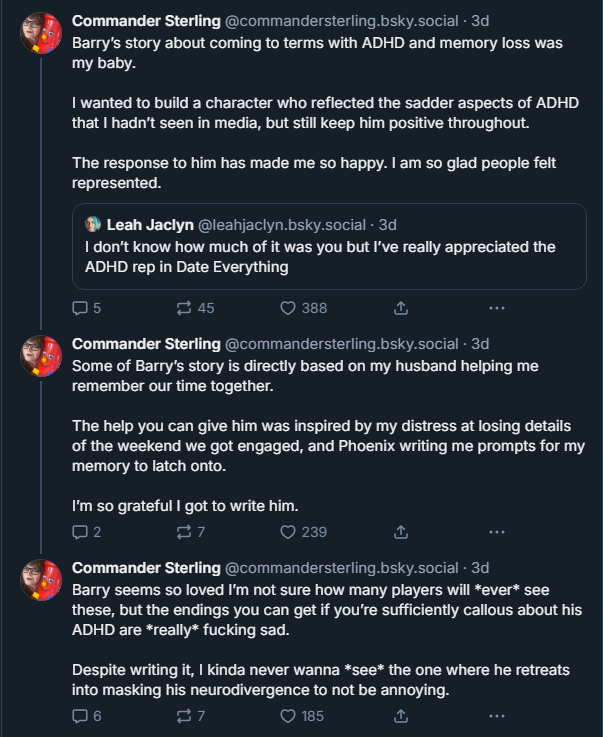Reply to the post with 2 replies
603x737 pixels.
click(x=86, y=532)
